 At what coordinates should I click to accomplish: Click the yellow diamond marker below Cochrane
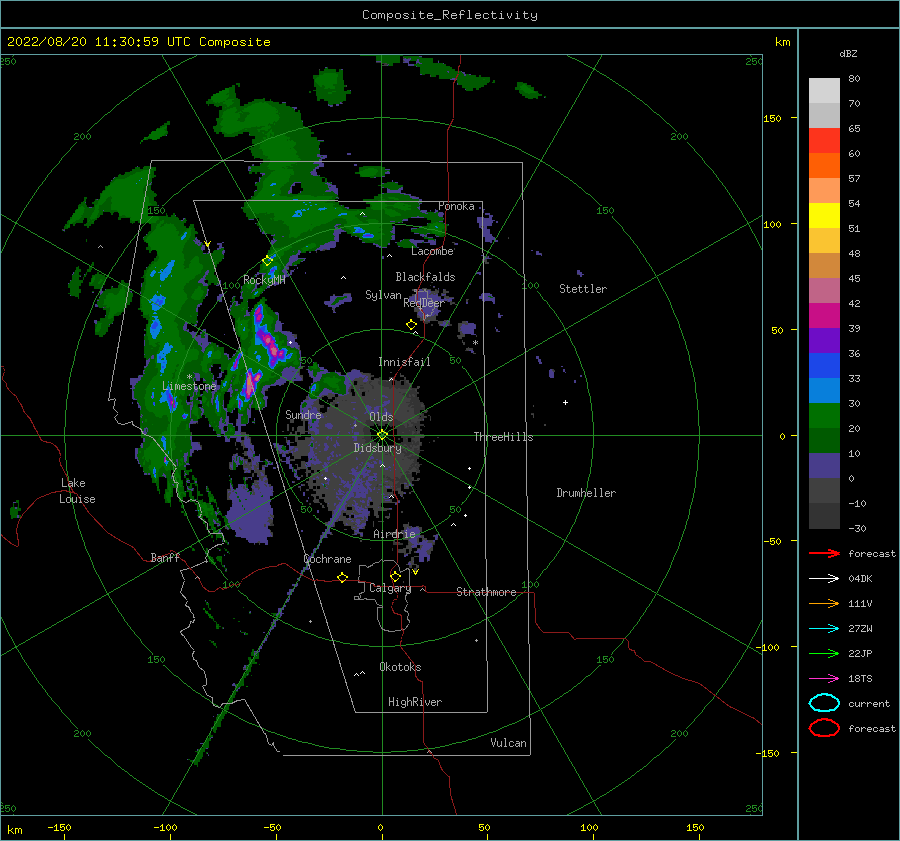pyautogui.click(x=343, y=578)
